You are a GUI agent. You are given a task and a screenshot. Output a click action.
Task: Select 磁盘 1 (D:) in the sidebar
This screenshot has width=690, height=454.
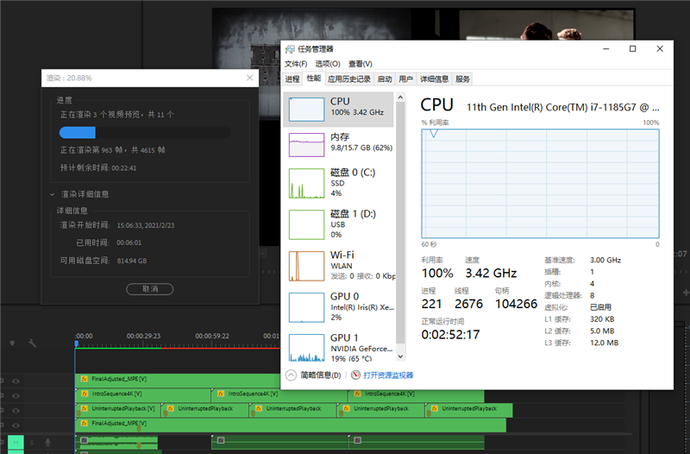click(339, 224)
